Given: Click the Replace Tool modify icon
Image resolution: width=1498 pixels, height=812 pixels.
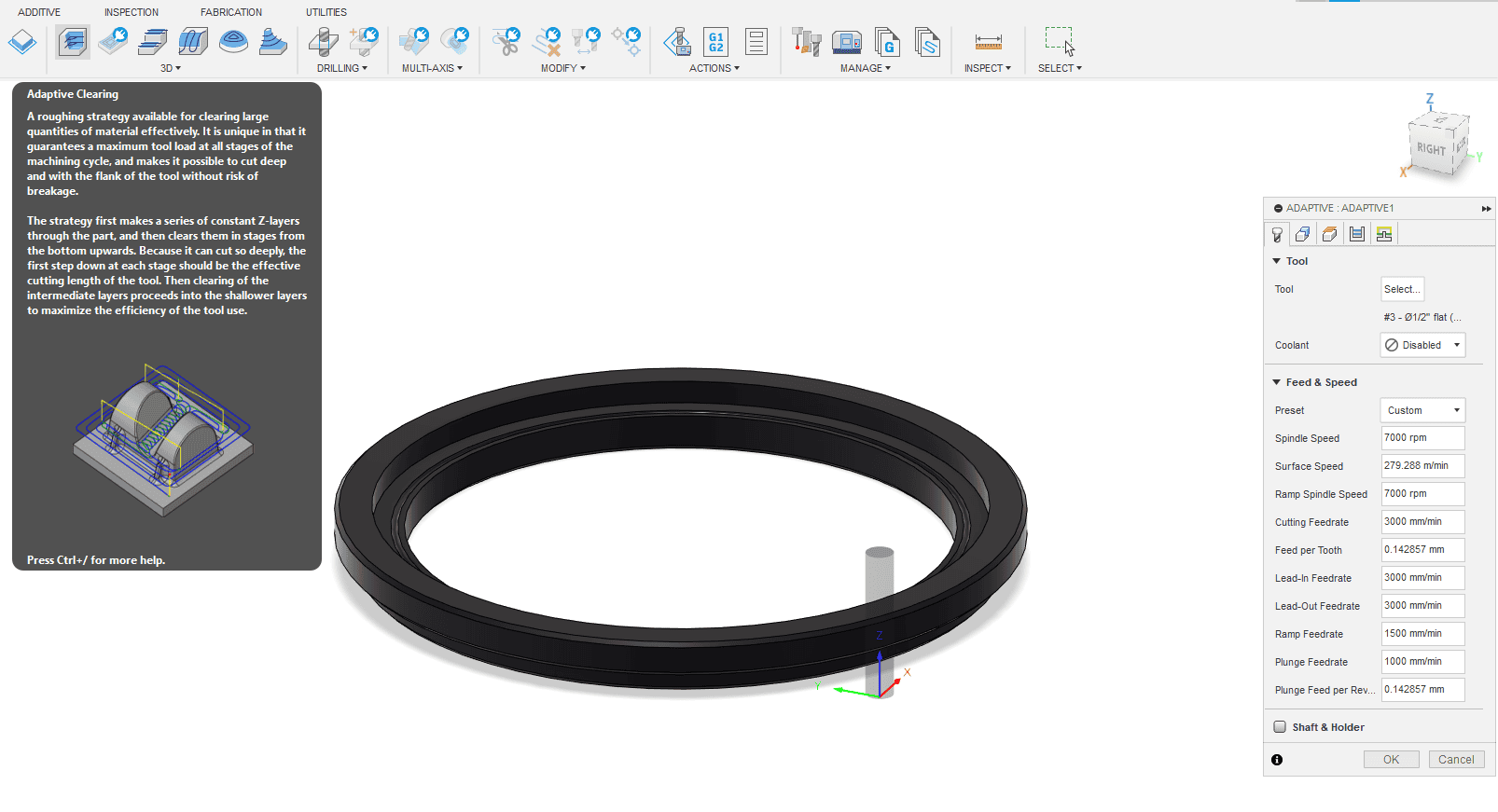Looking at the screenshot, I should tap(586, 42).
